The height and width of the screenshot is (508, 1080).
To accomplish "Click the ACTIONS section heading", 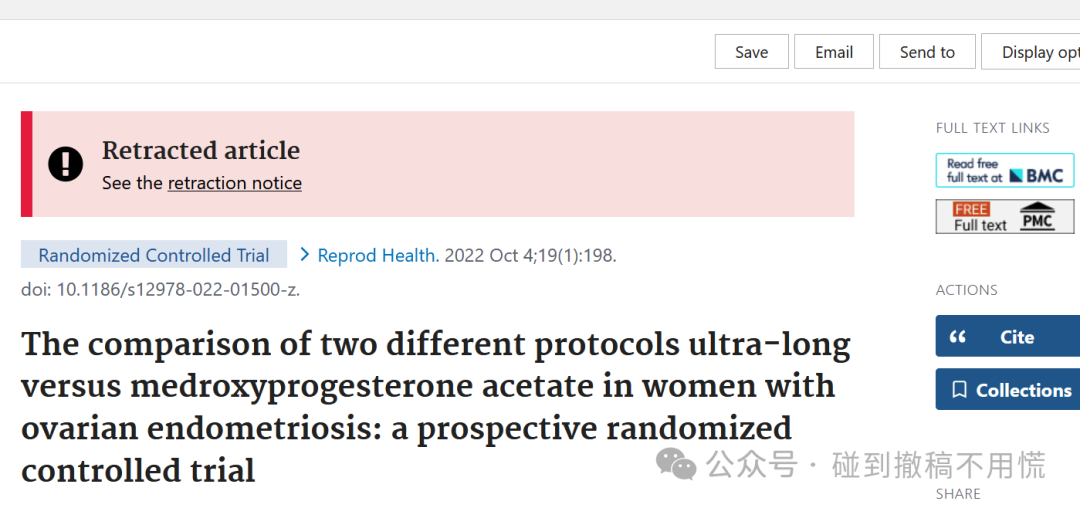I will coord(966,290).
